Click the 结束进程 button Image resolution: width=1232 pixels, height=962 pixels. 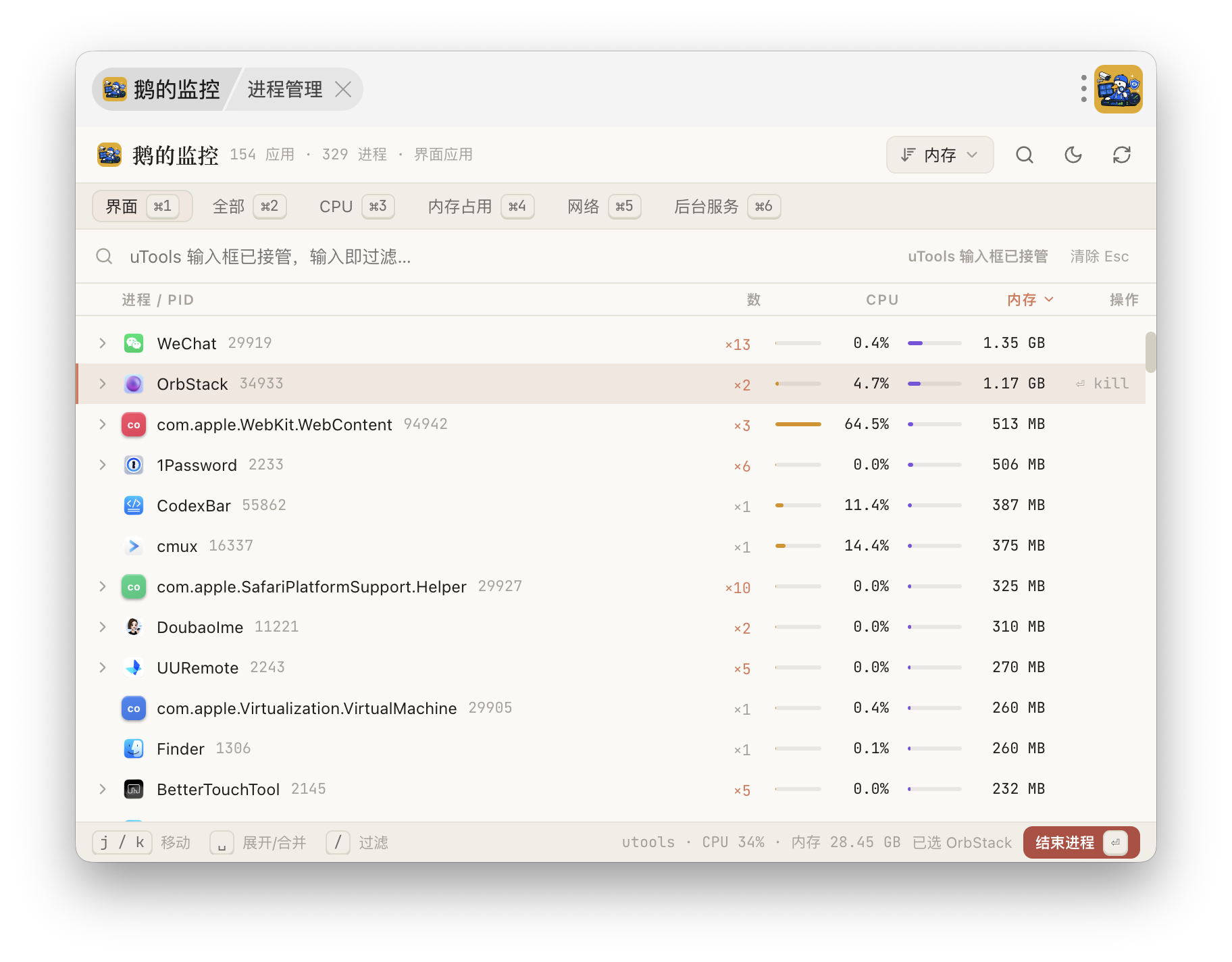[1081, 842]
